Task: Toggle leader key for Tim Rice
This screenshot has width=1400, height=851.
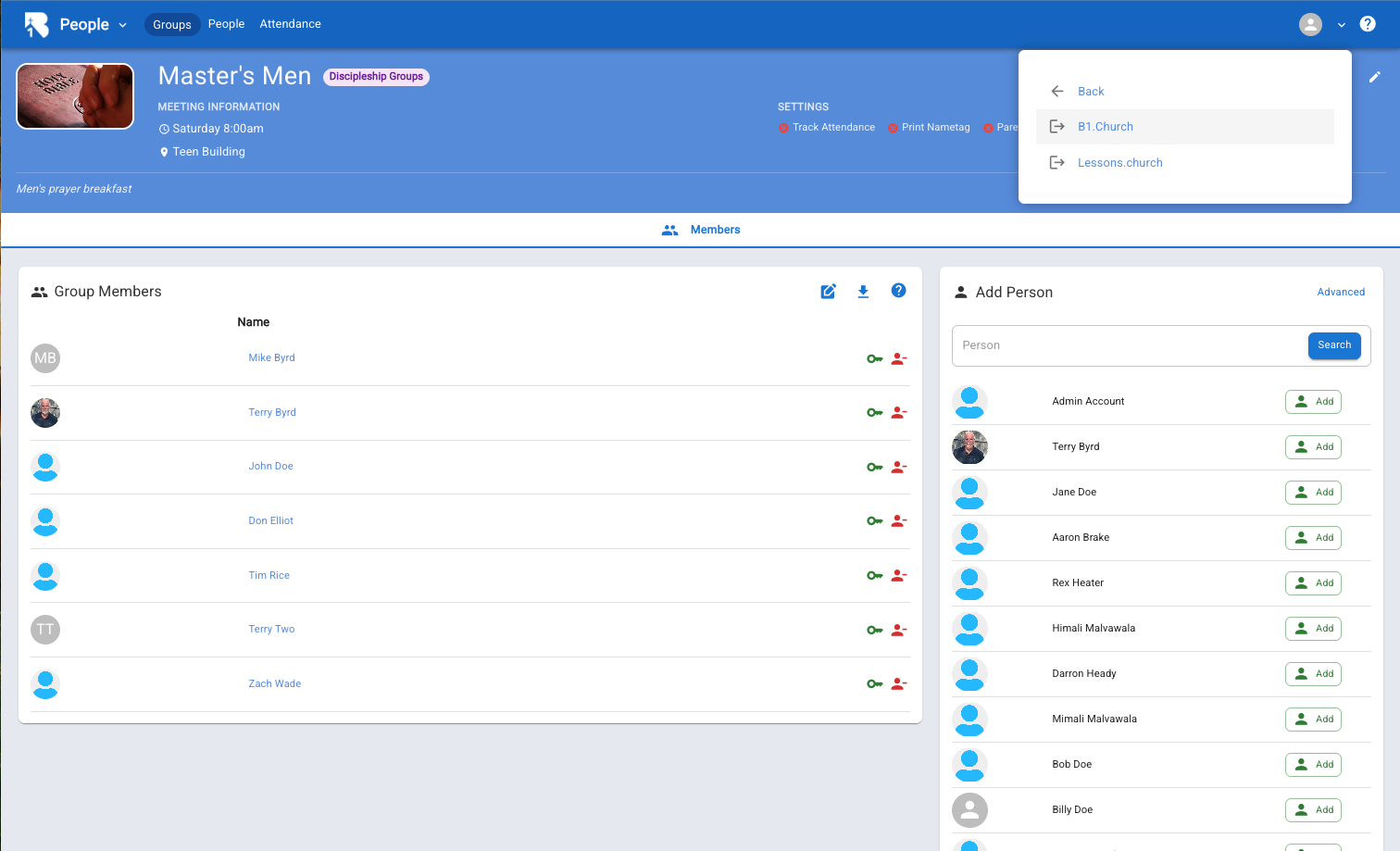Action: (x=874, y=576)
